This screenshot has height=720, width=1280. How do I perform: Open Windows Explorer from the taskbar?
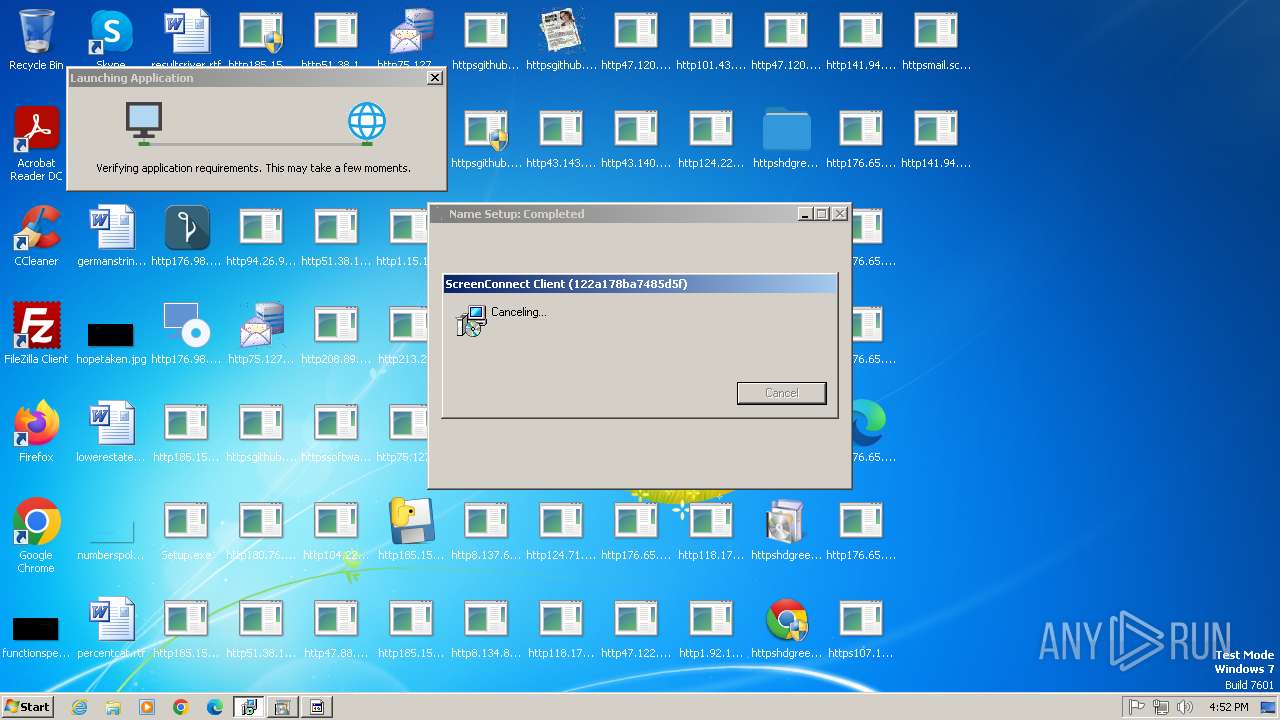tap(113, 707)
